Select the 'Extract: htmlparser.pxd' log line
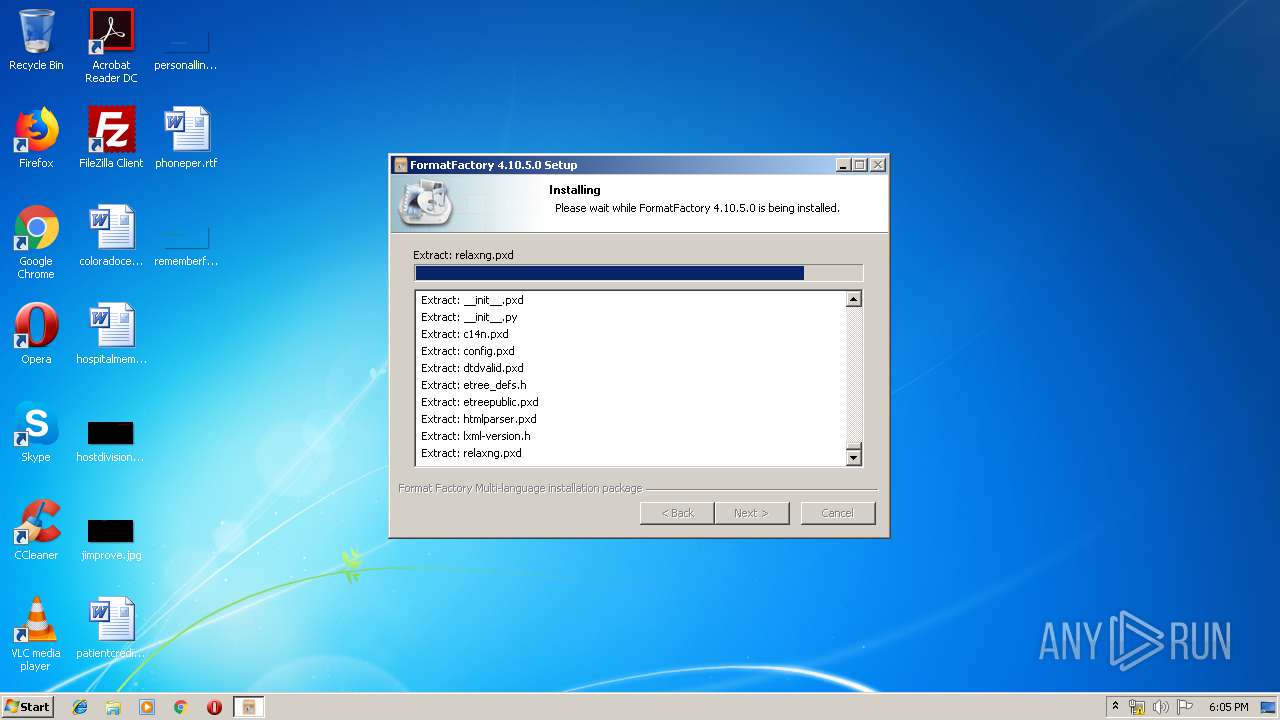Viewport: 1280px width, 720px height. coord(479,419)
